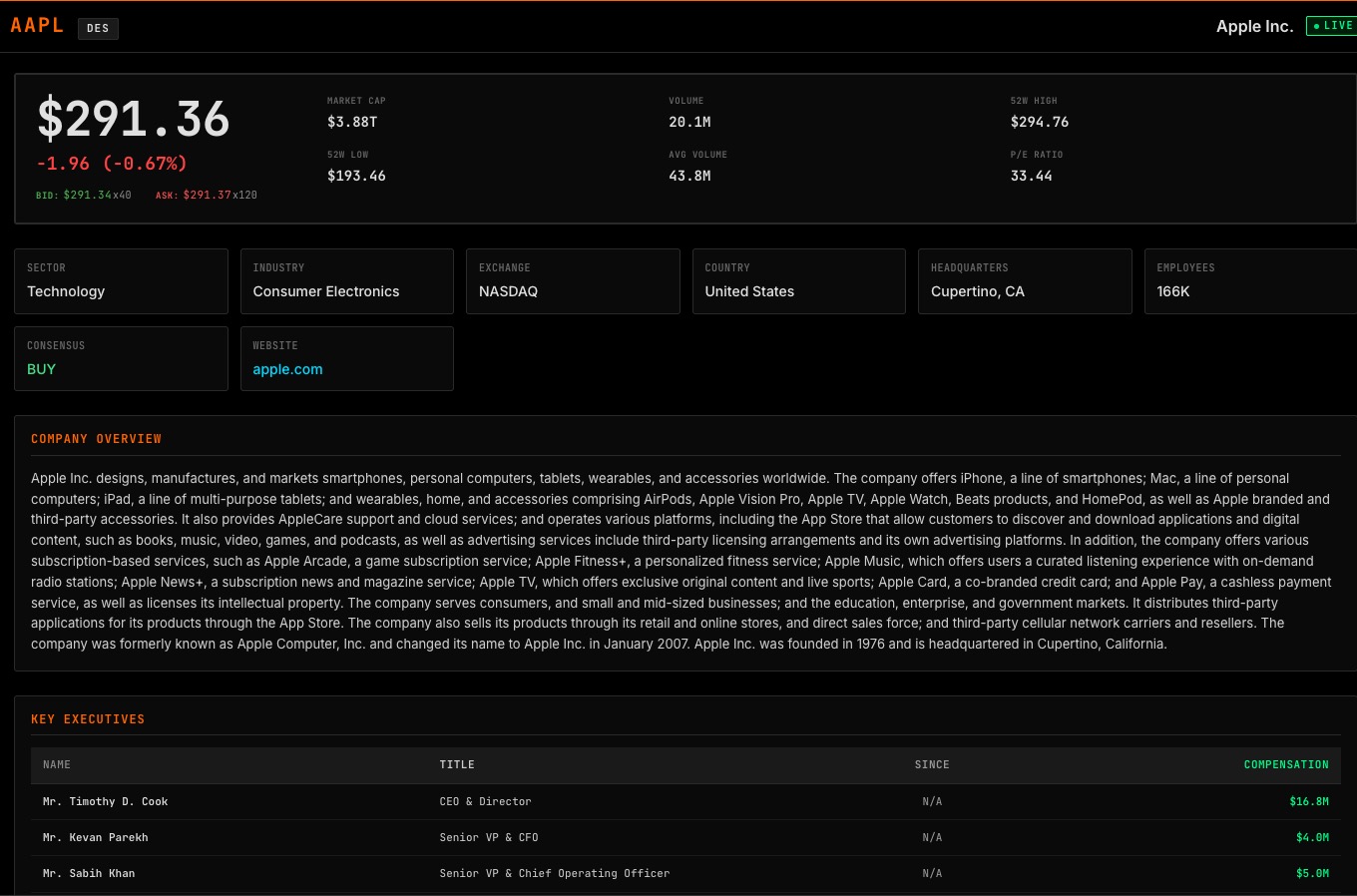
Task: Select Mr. Timothy D. Cook row name
Action: point(105,802)
